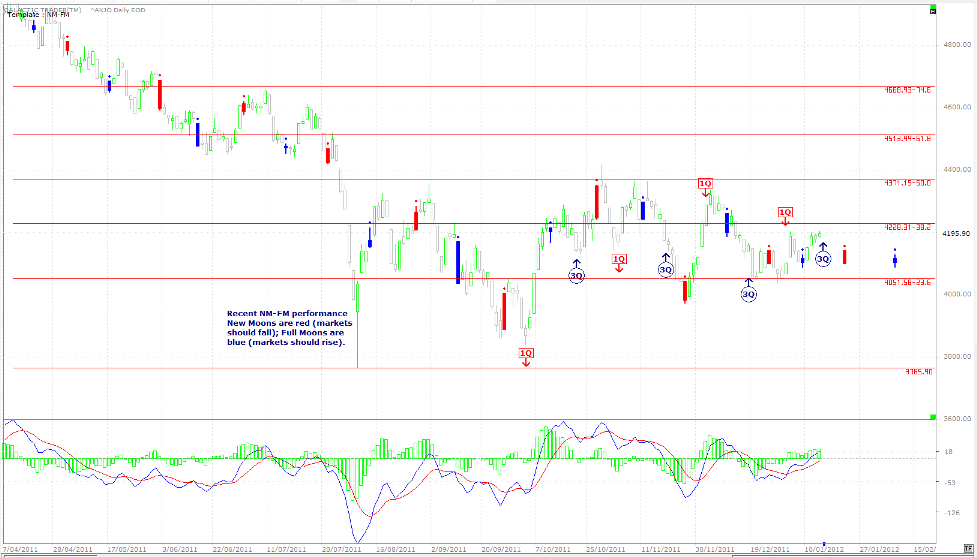Click the 4400.00 price axis label

pyautogui.click(x=956, y=169)
